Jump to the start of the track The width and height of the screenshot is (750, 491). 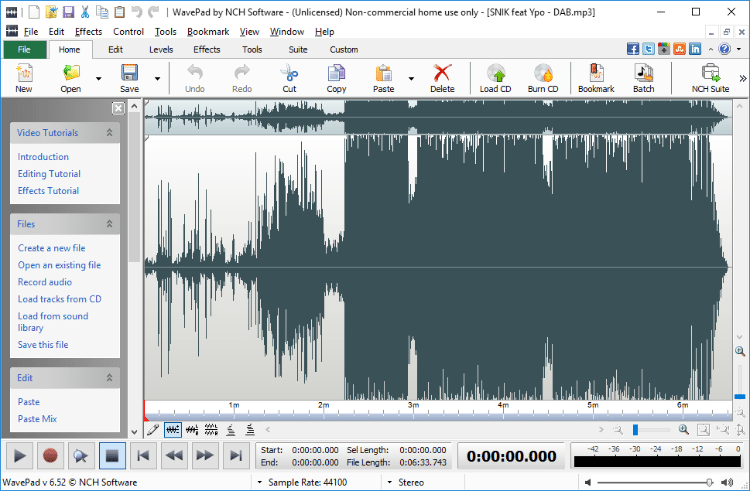[x=143, y=456]
